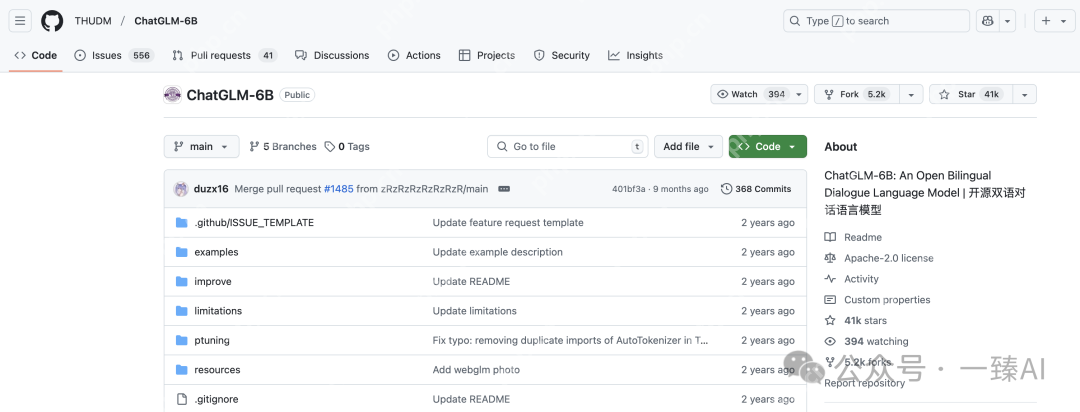The image size is (1080, 412).
Task: Open the hamburger navigation menu
Action: [21, 21]
